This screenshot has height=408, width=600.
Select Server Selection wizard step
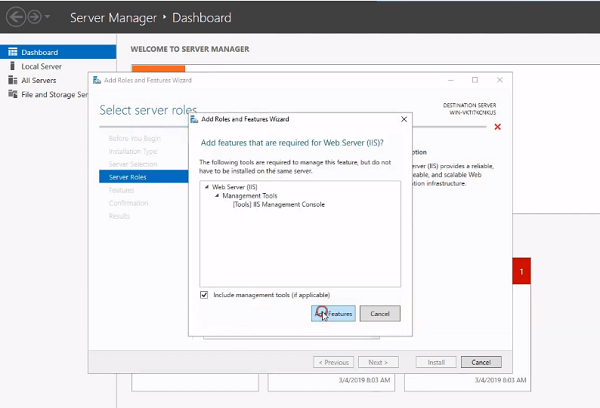[x=133, y=164]
